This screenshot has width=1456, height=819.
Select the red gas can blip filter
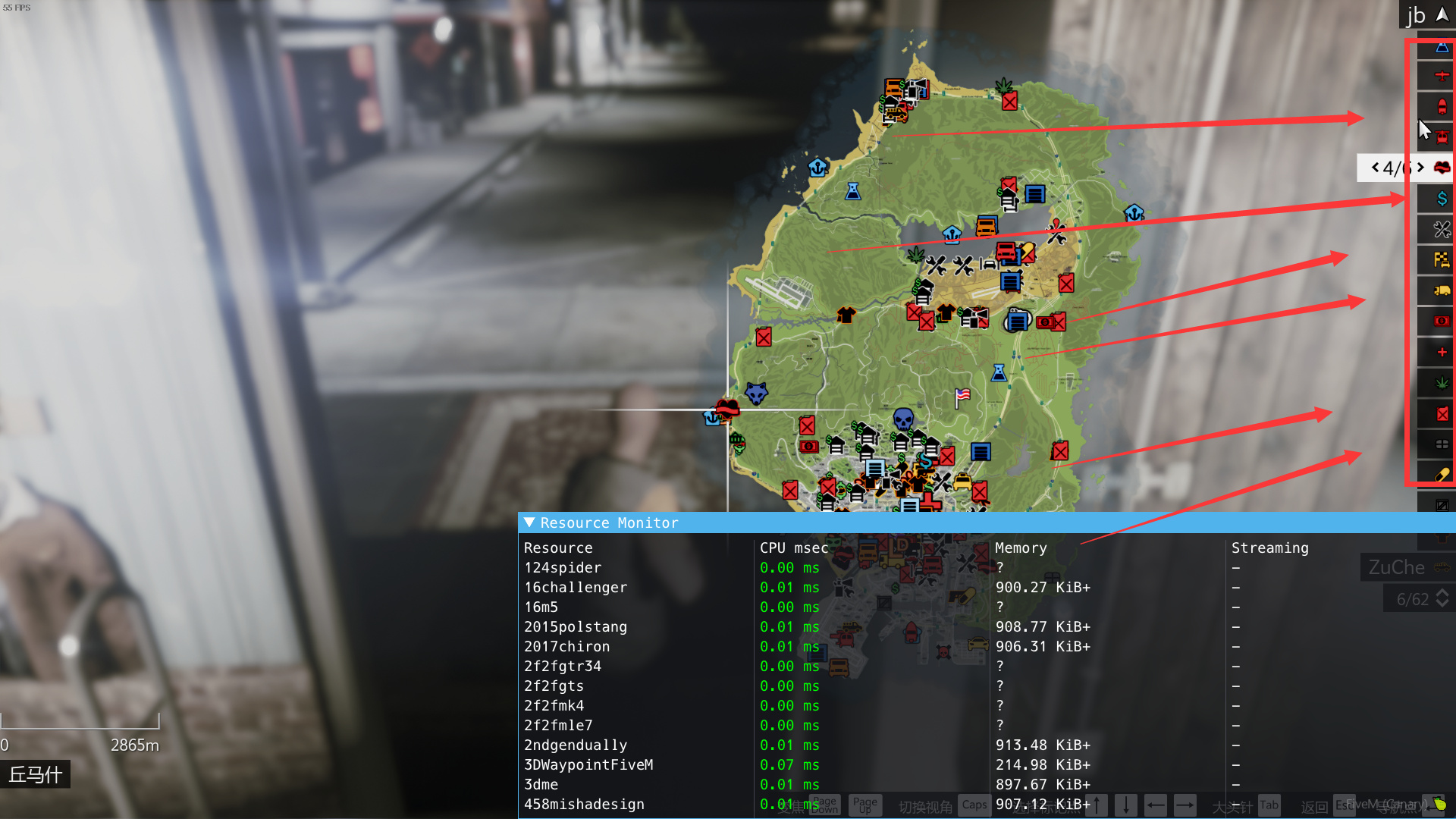[x=1442, y=413]
